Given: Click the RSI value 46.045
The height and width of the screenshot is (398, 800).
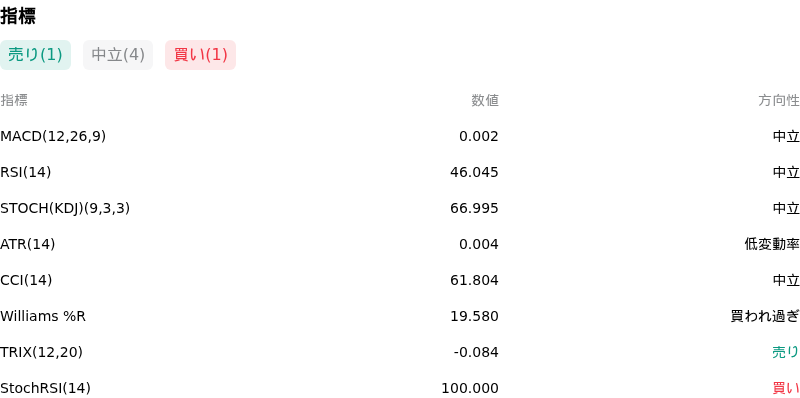Looking at the screenshot, I should pos(474,172).
